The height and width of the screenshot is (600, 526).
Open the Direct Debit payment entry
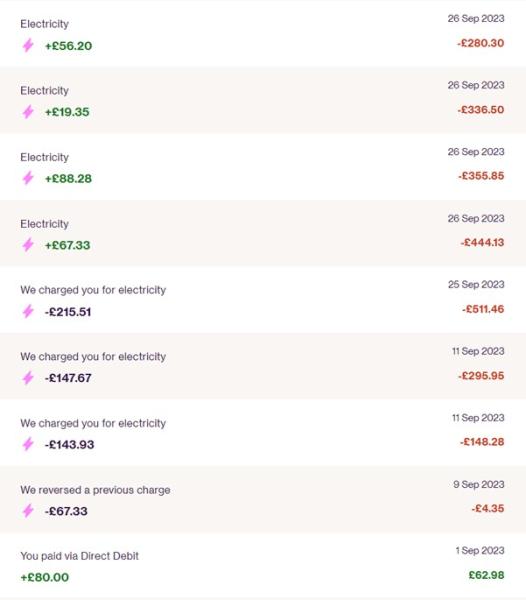[x=263, y=566]
